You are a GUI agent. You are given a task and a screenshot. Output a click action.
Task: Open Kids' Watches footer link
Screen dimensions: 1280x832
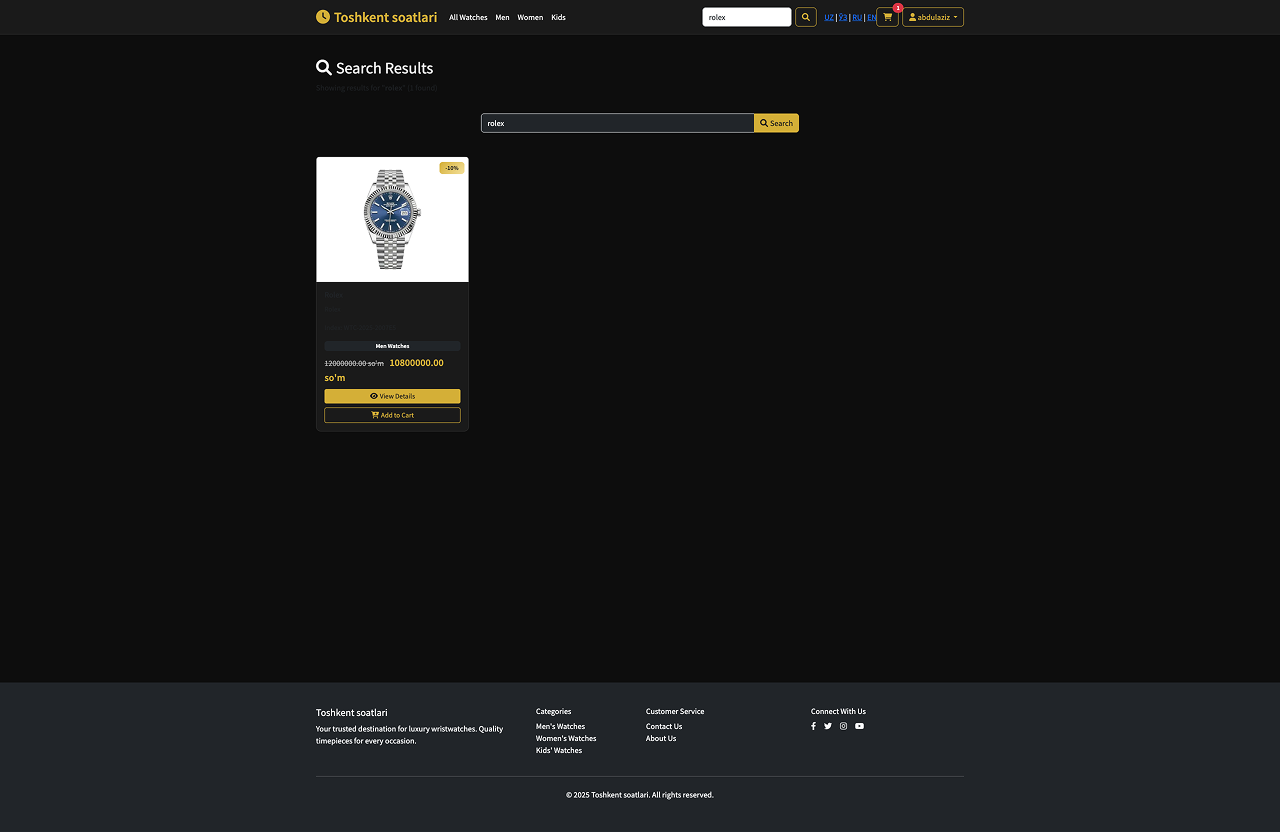point(559,750)
